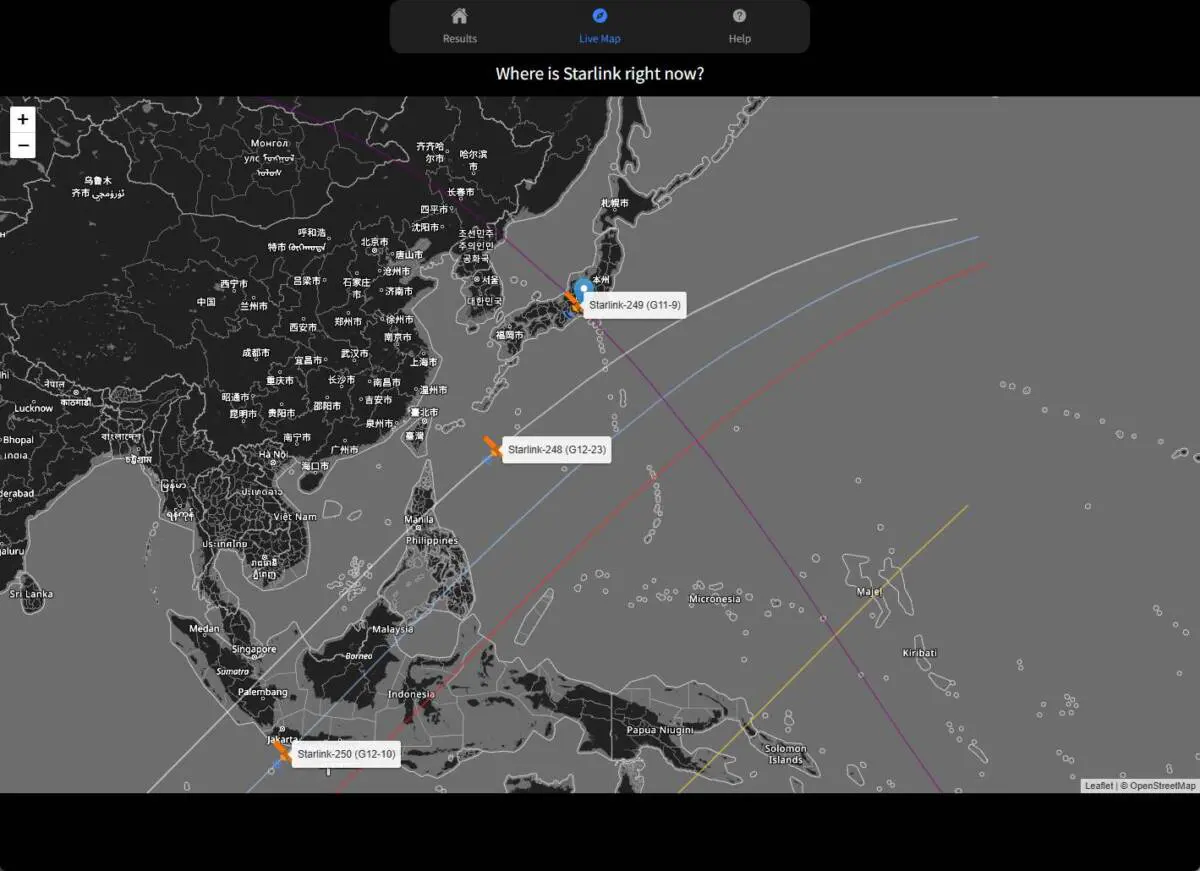Click the Borneo map label
The image size is (1200, 871).
[x=359, y=656]
